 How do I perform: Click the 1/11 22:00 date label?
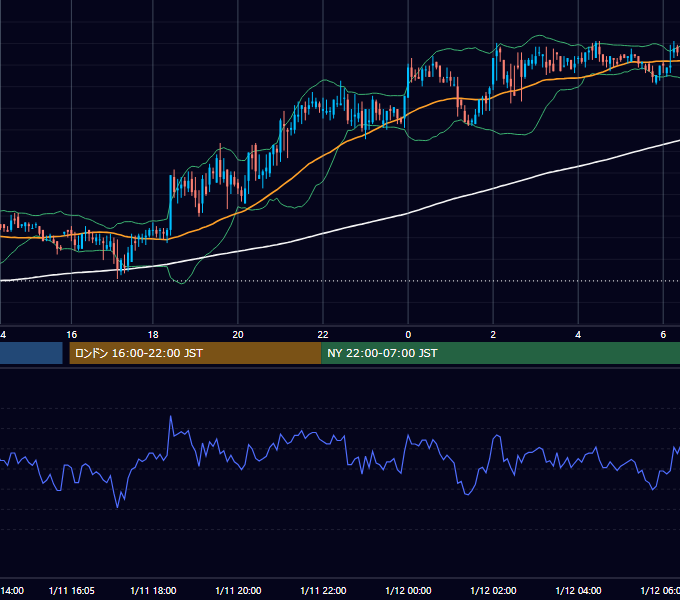pyautogui.click(x=323, y=591)
